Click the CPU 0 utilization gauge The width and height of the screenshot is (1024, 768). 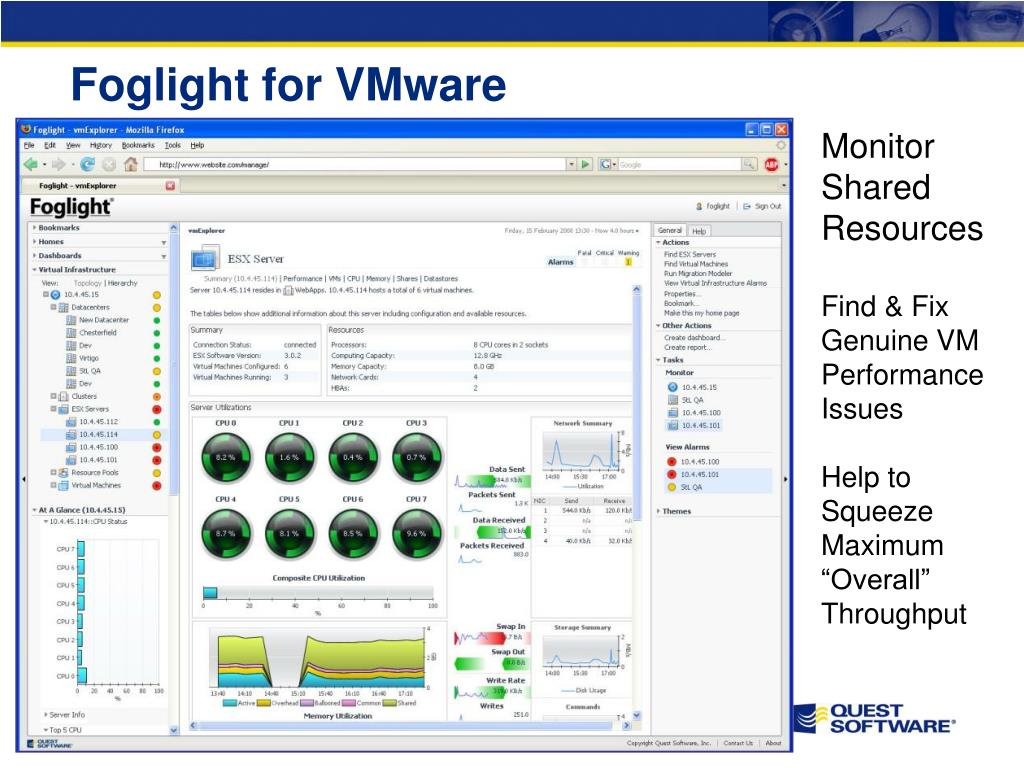225,457
